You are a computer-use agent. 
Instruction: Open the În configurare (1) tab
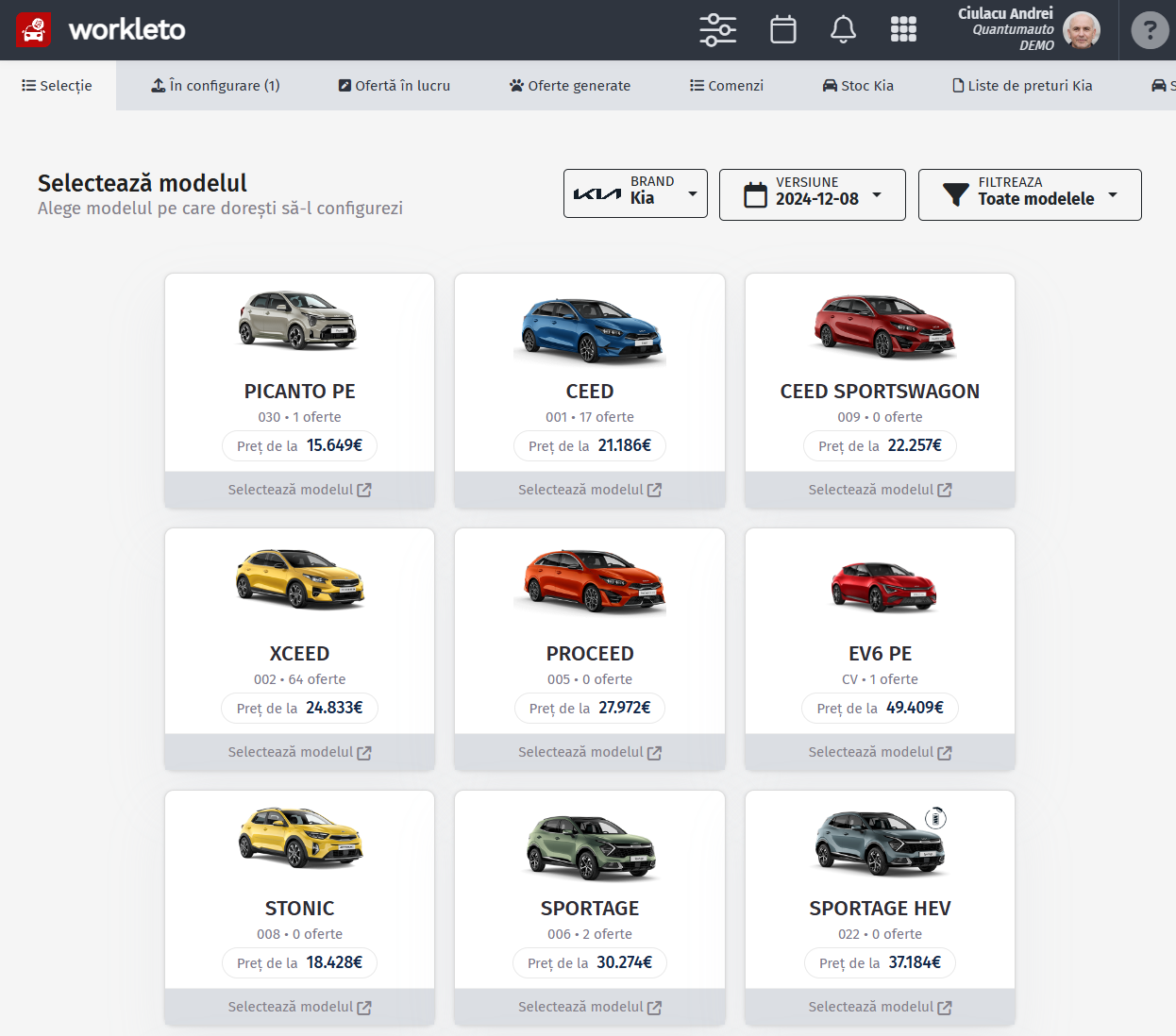215,86
